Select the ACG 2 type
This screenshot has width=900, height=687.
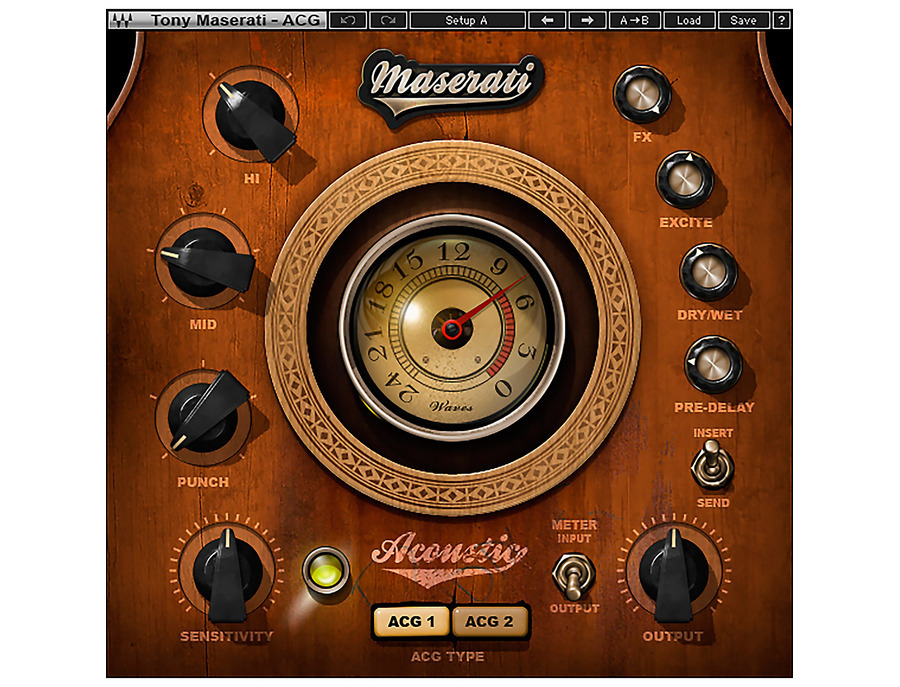tap(489, 622)
